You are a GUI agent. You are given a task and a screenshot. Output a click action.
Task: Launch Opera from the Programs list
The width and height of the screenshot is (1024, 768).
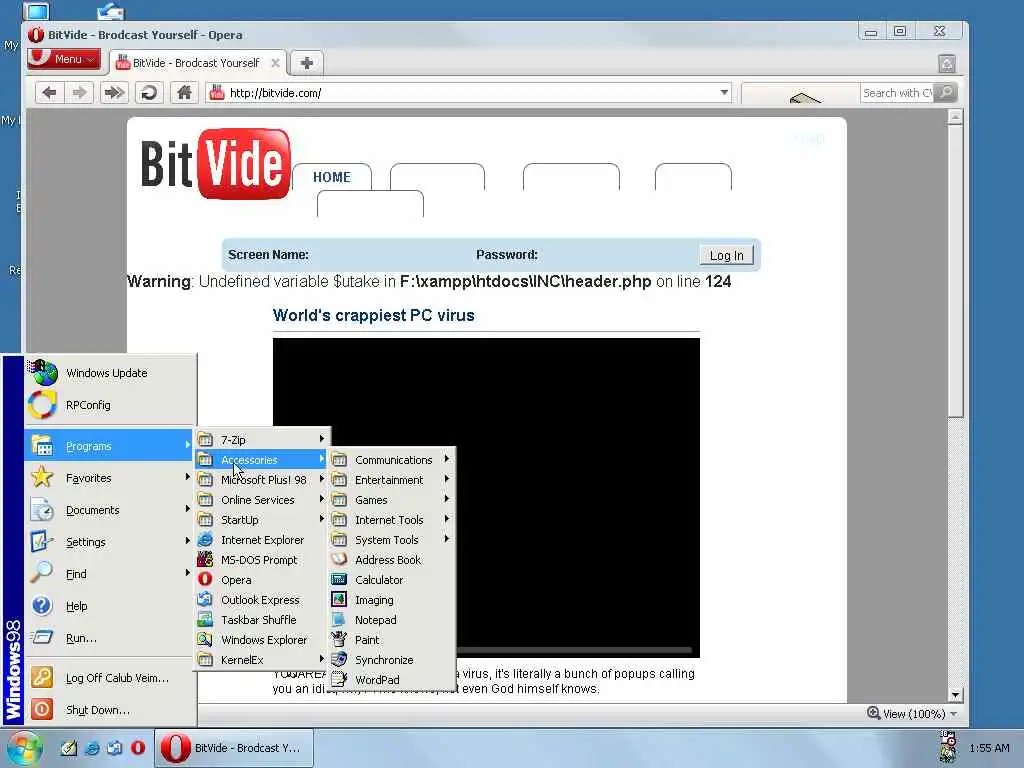pyautogui.click(x=261, y=580)
